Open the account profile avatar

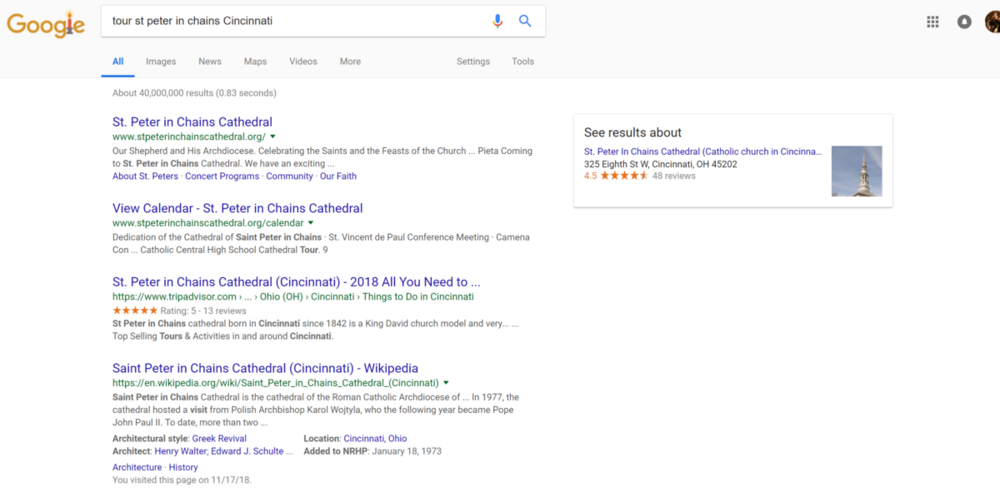pyautogui.click(x=992, y=22)
